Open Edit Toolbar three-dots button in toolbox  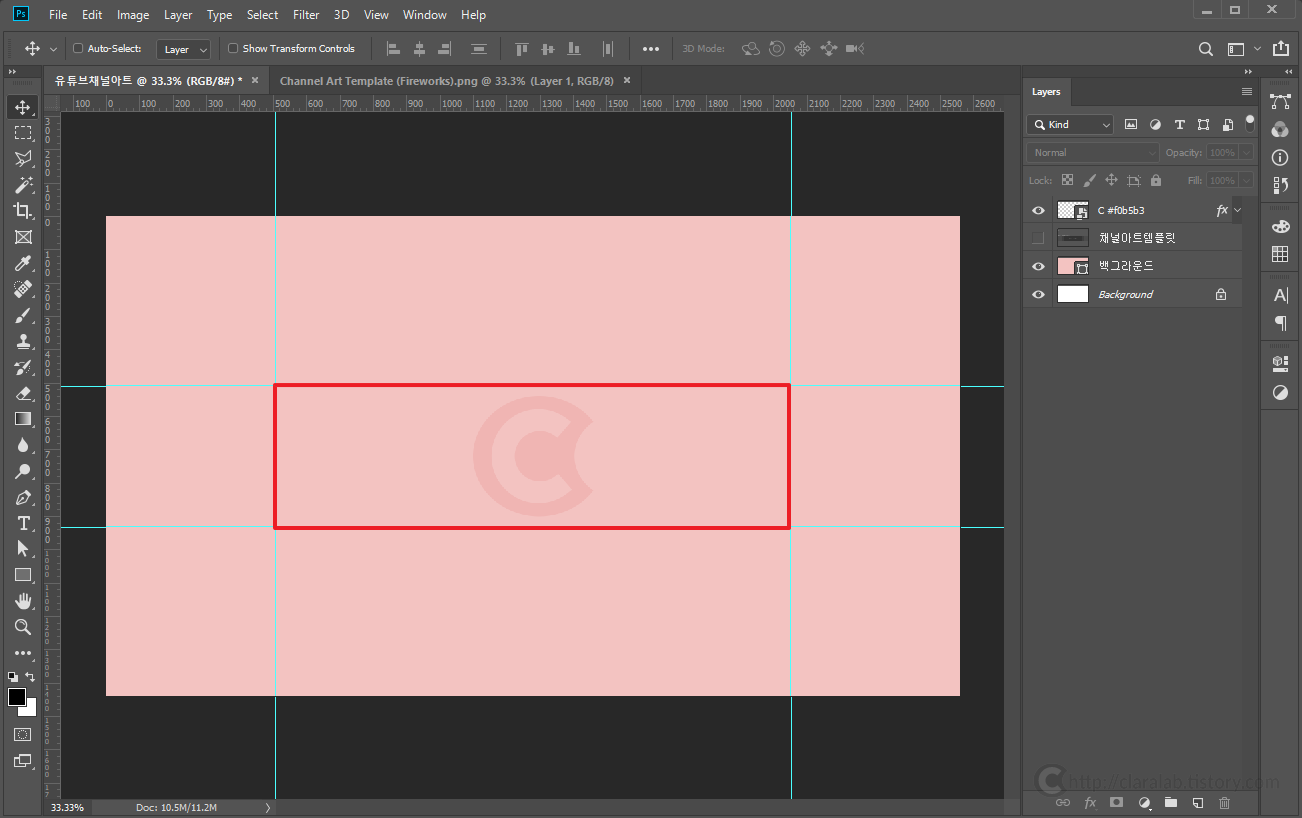click(23, 653)
